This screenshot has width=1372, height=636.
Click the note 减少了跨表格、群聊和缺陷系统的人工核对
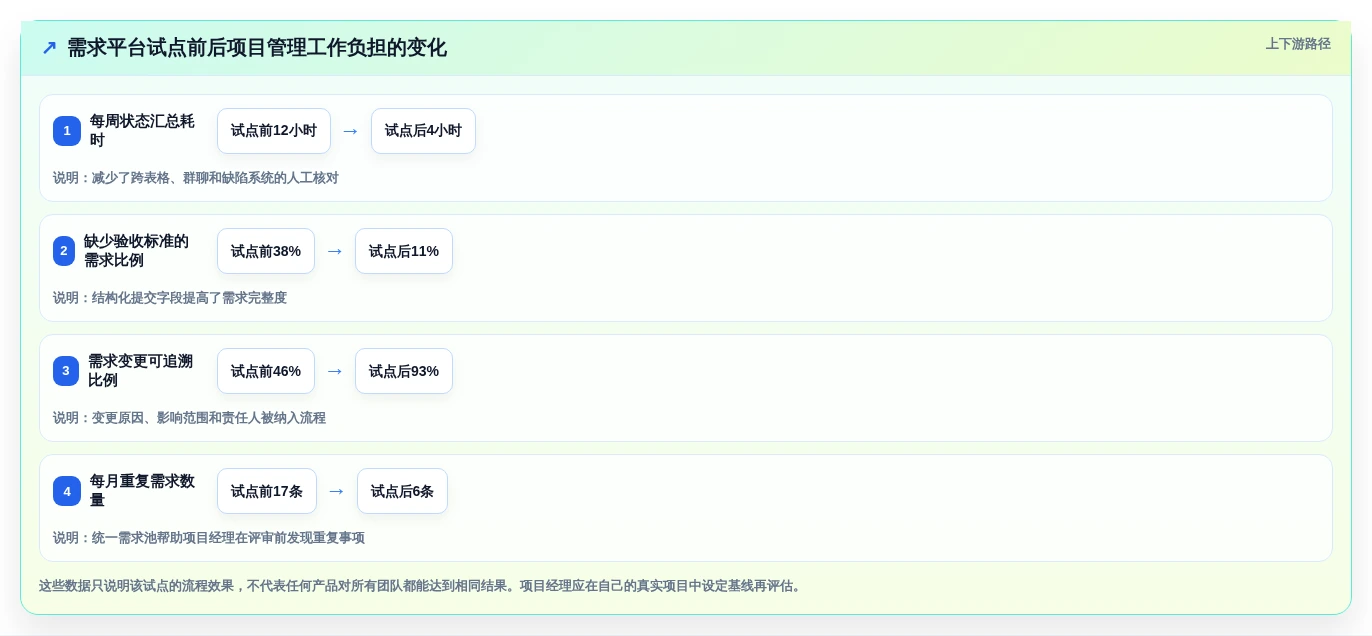coord(196,178)
